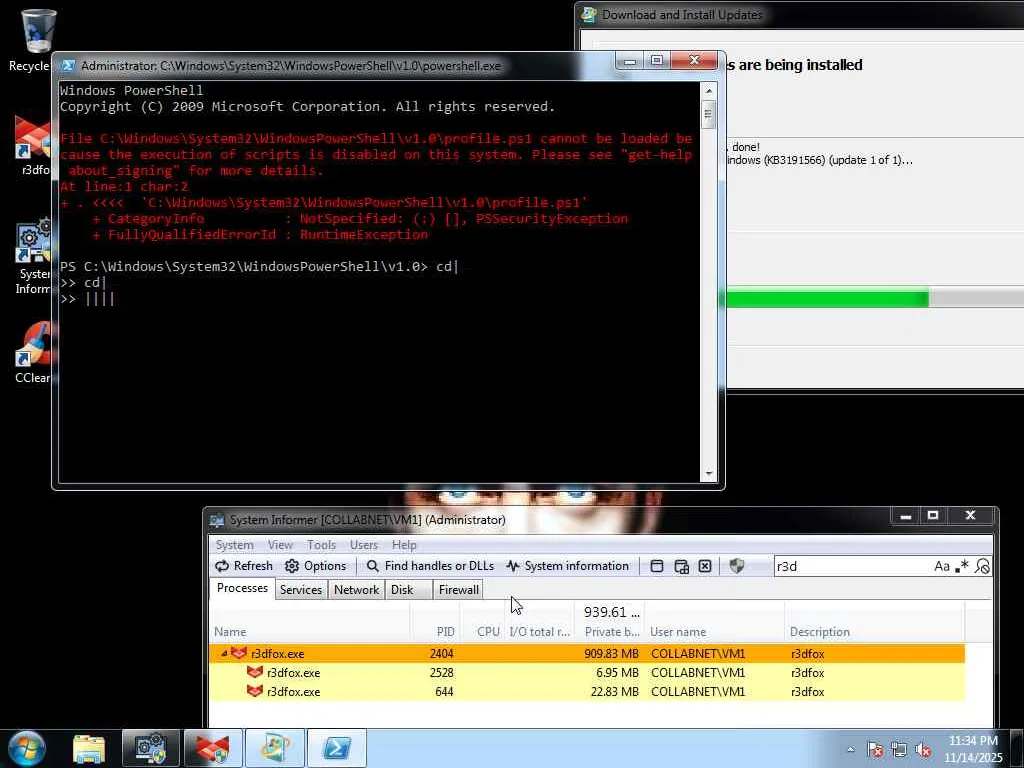Open the muted volume tray icon
The width and height of the screenshot is (1024, 768).
tap(923, 749)
